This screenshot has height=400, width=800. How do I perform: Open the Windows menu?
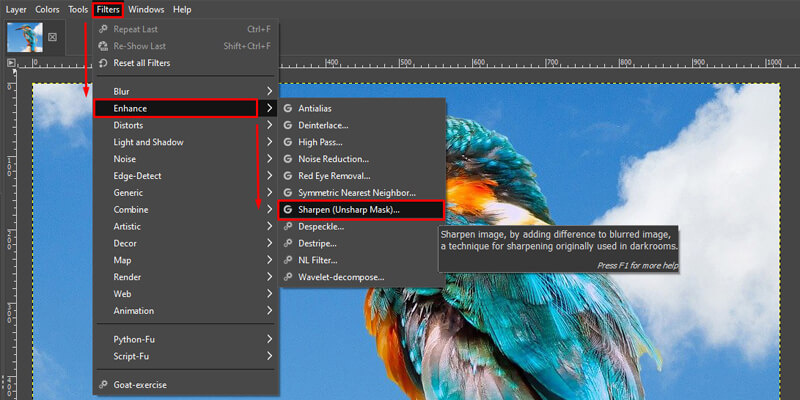coord(146,10)
